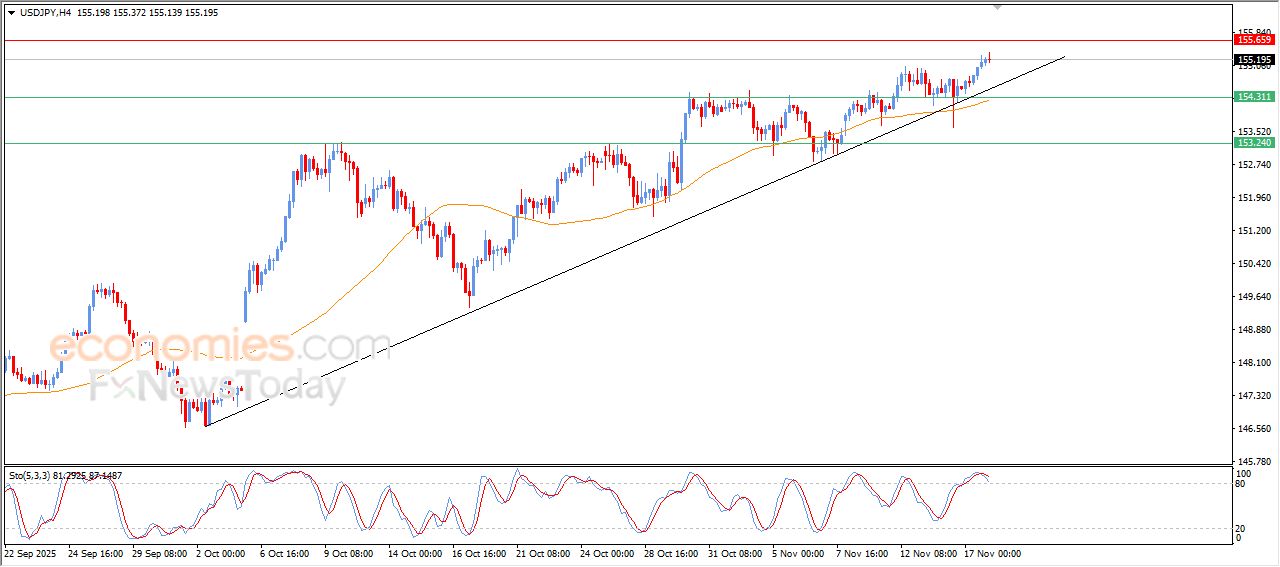Select the green 153.240 level label
This screenshot has width=1280, height=567.
point(1254,143)
